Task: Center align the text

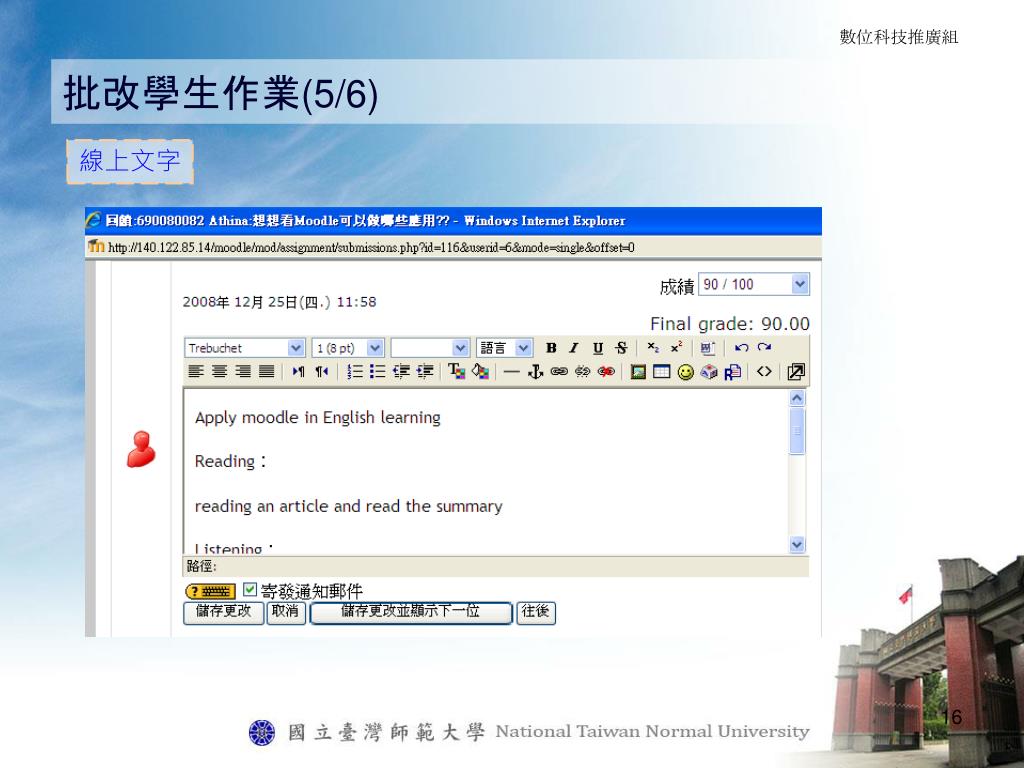Action: pos(219,372)
